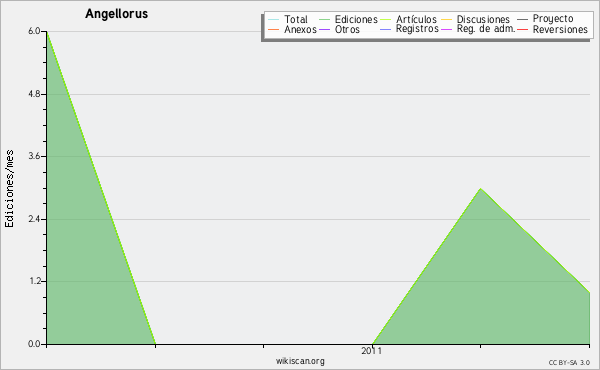This screenshot has height=370, width=600.
Task: Click the chart title Angellorus
Action: tap(116, 14)
